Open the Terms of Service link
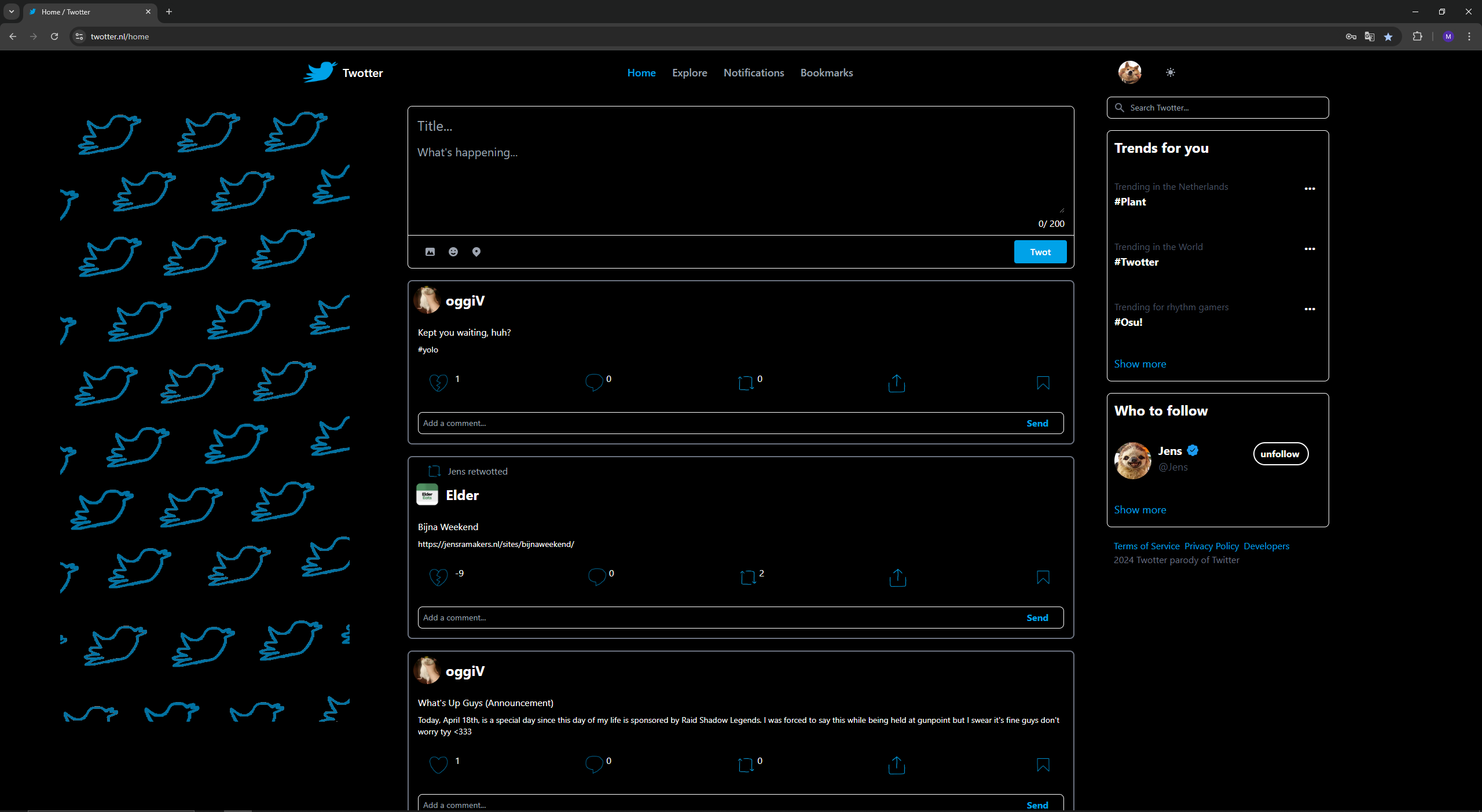1482x812 pixels. tap(1145, 546)
